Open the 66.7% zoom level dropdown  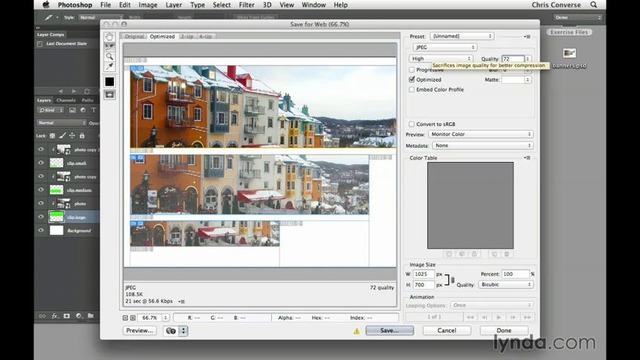pyautogui.click(x=153, y=318)
